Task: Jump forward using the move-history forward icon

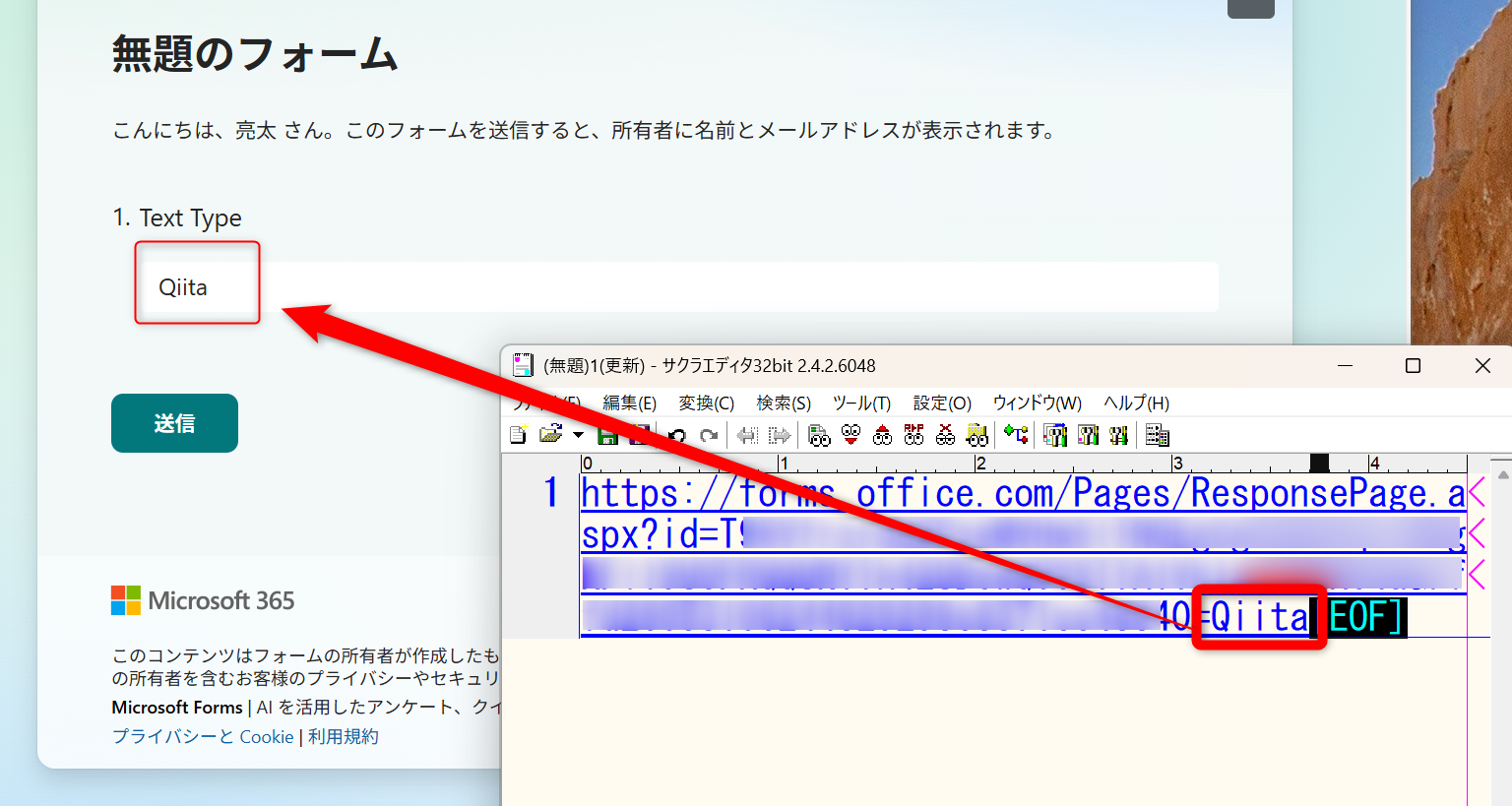Action: click(777, 434)
